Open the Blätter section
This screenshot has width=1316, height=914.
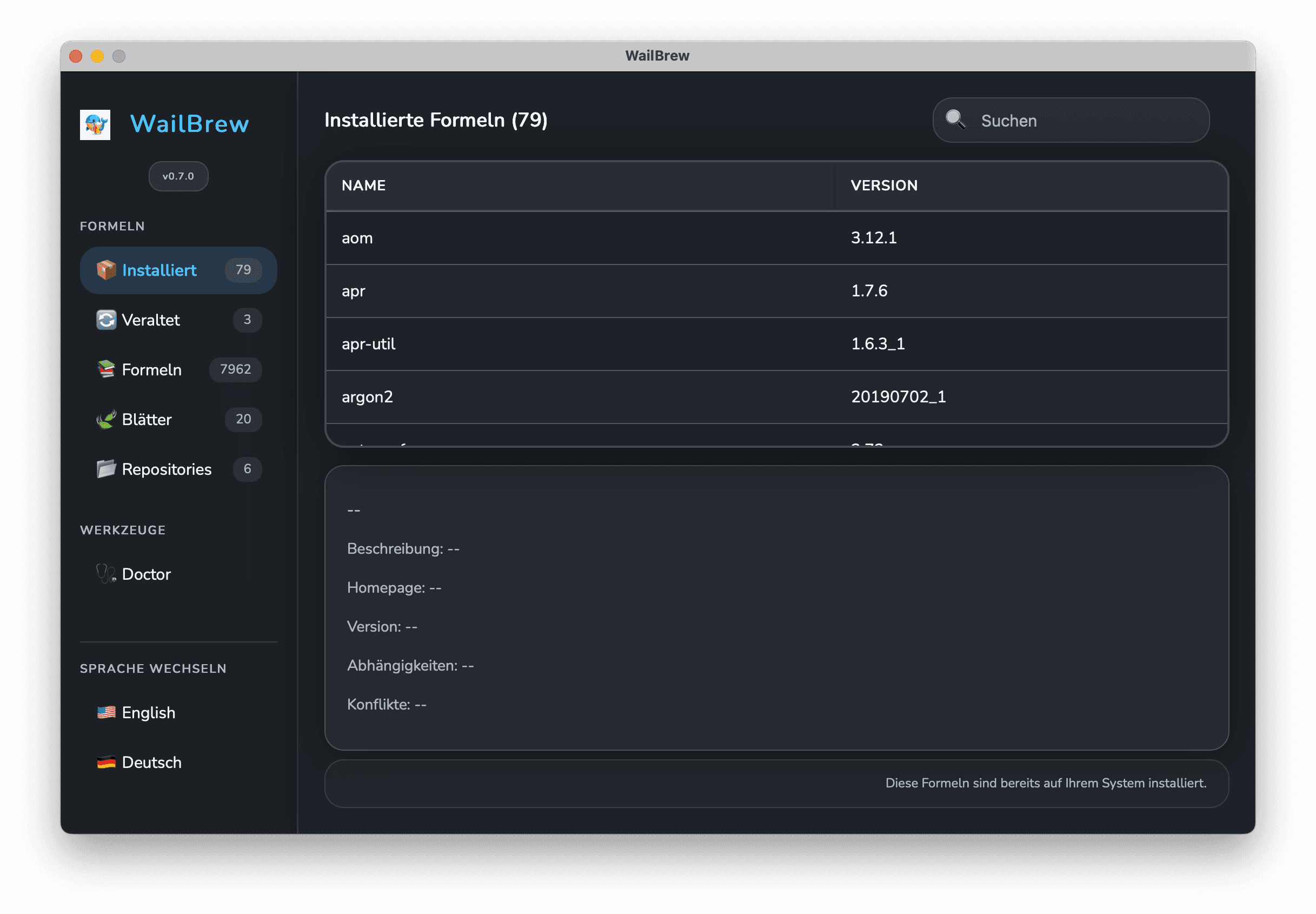pos(178,419)
